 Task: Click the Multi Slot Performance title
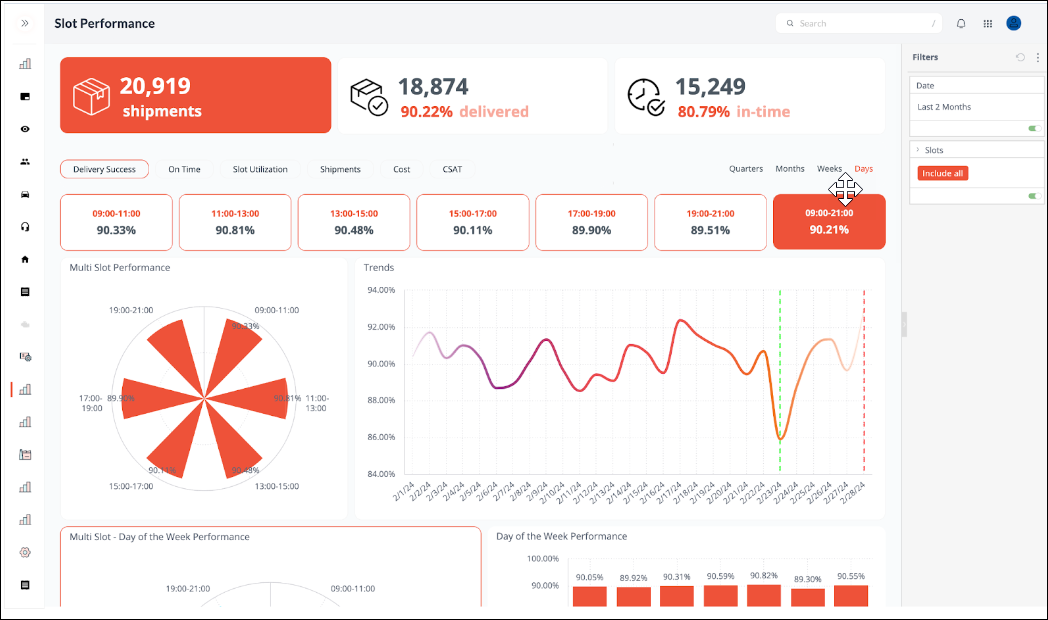click(120, 267)
